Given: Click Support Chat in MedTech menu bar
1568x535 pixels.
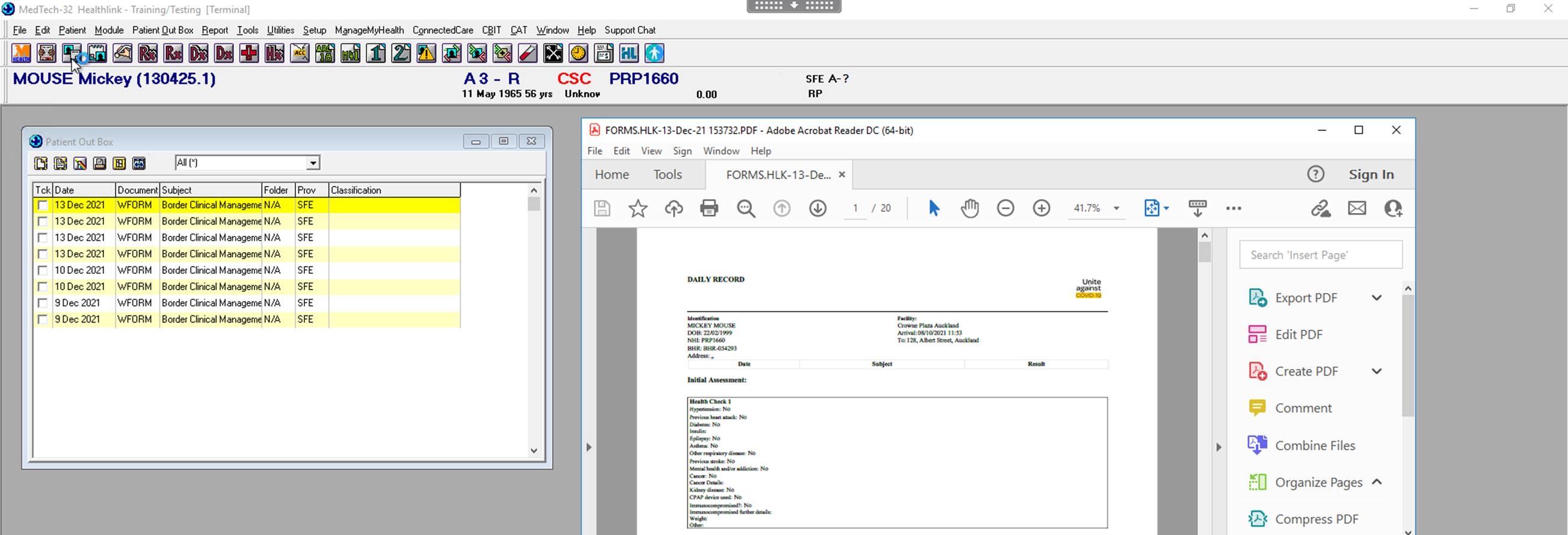Looking at the screenshot, I should pyautogui.click(x=629, y=30).
